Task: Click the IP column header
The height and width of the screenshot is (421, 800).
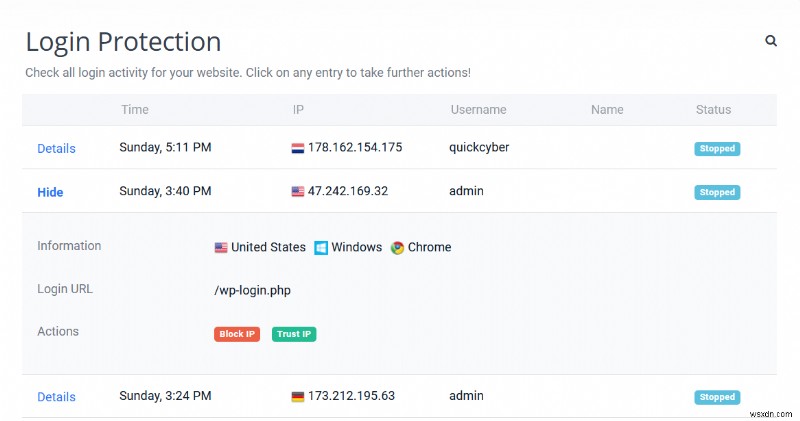Action: (x=298, y=110)
